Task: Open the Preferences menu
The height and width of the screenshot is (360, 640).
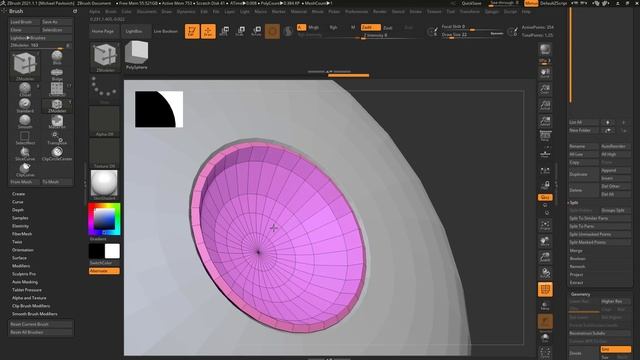Action: pos(356,12)
